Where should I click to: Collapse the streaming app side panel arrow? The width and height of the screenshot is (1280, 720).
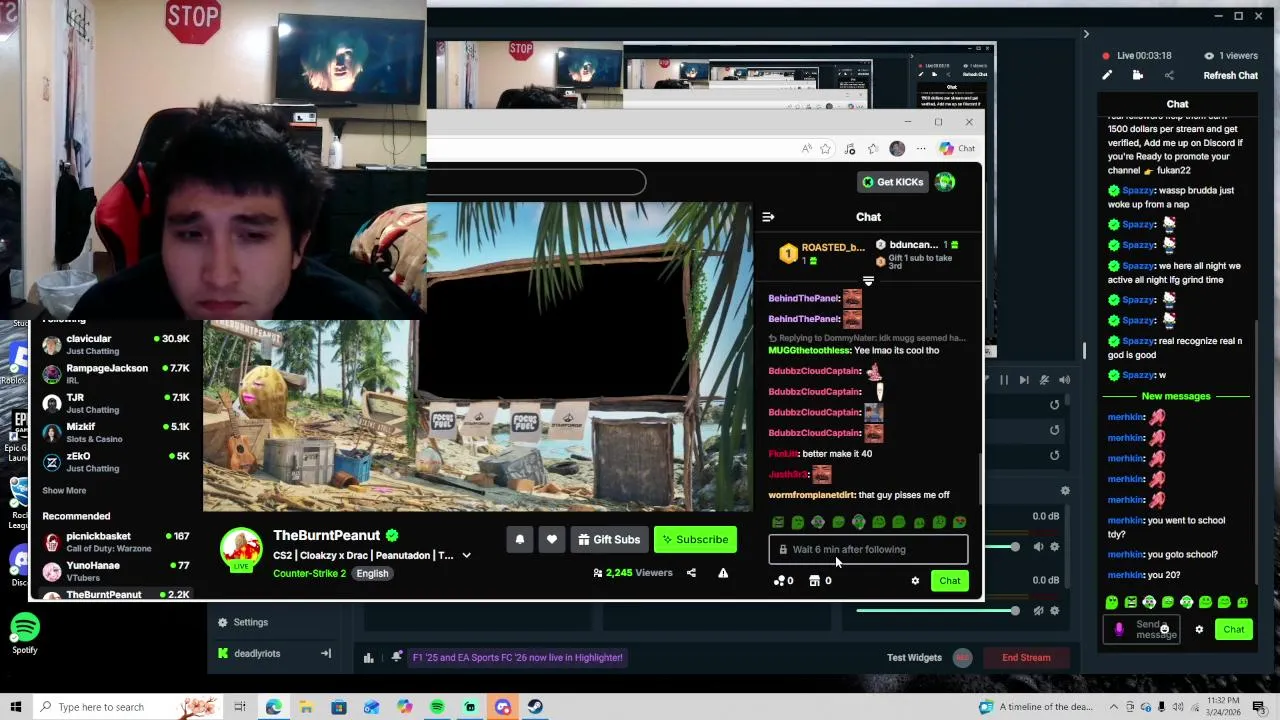coord(1086,35)
